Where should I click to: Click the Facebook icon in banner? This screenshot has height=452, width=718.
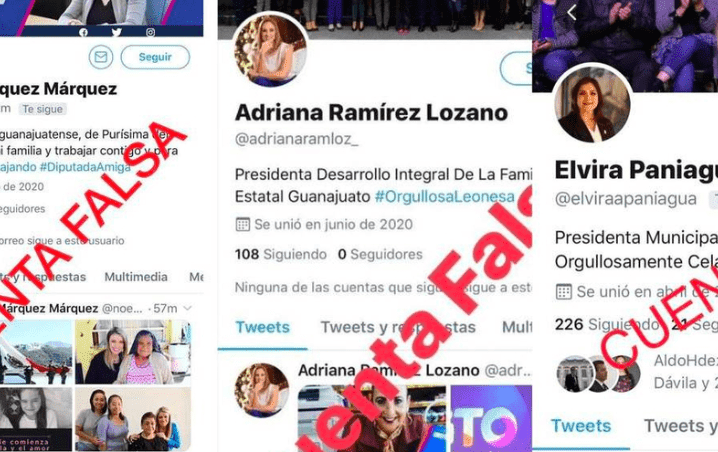point(83,32)
